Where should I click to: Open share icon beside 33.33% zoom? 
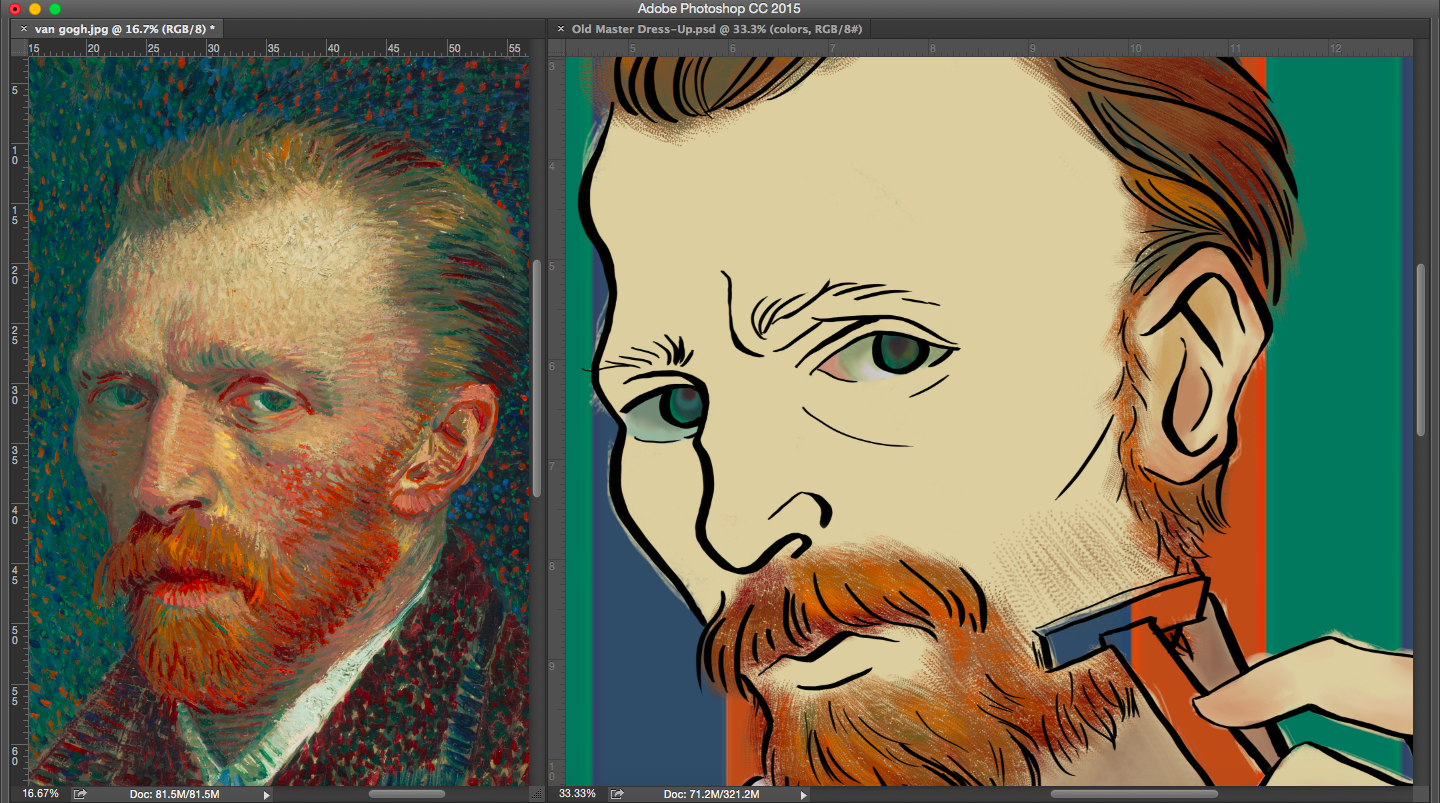(616, 794)
